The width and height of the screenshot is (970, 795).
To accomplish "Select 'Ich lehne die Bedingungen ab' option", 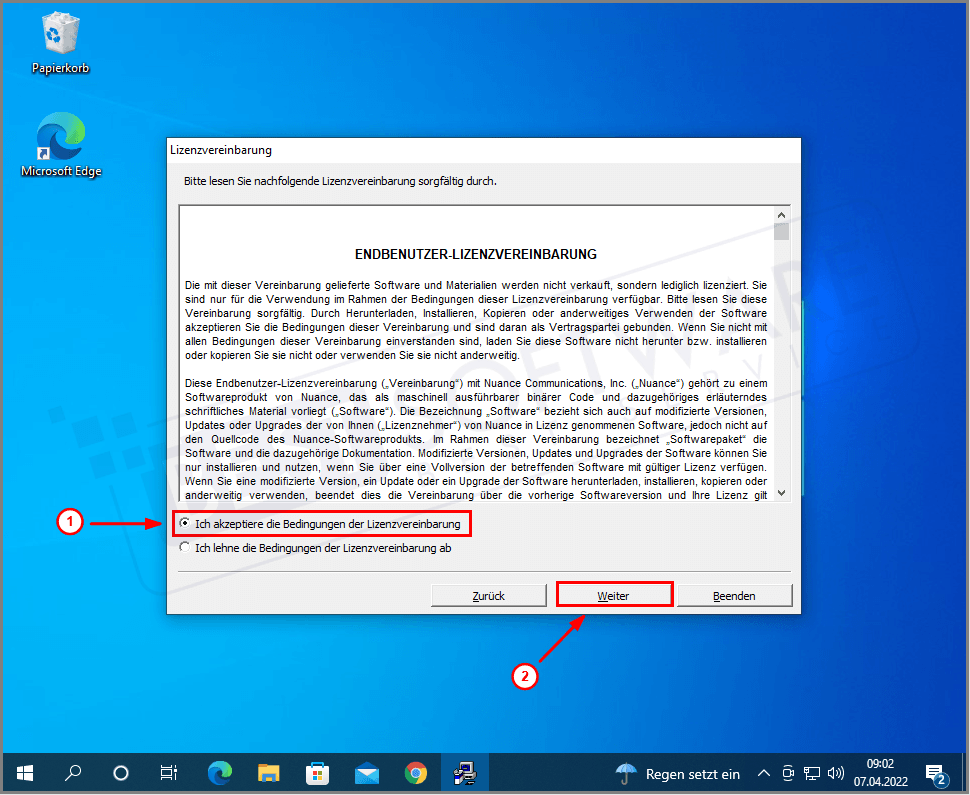I will pos(184,547).
